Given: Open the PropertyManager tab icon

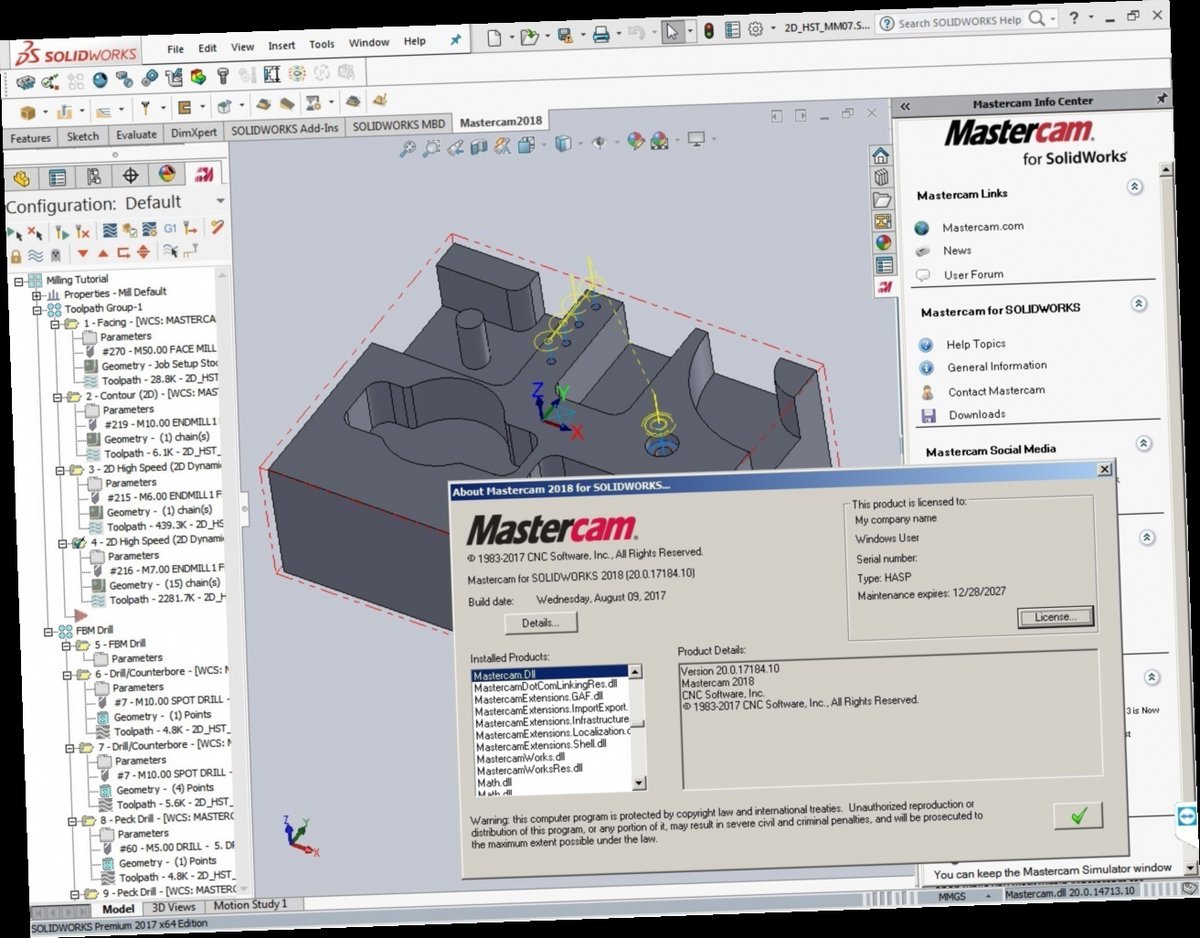Looking at the screenshot, I should pos(58,178).
